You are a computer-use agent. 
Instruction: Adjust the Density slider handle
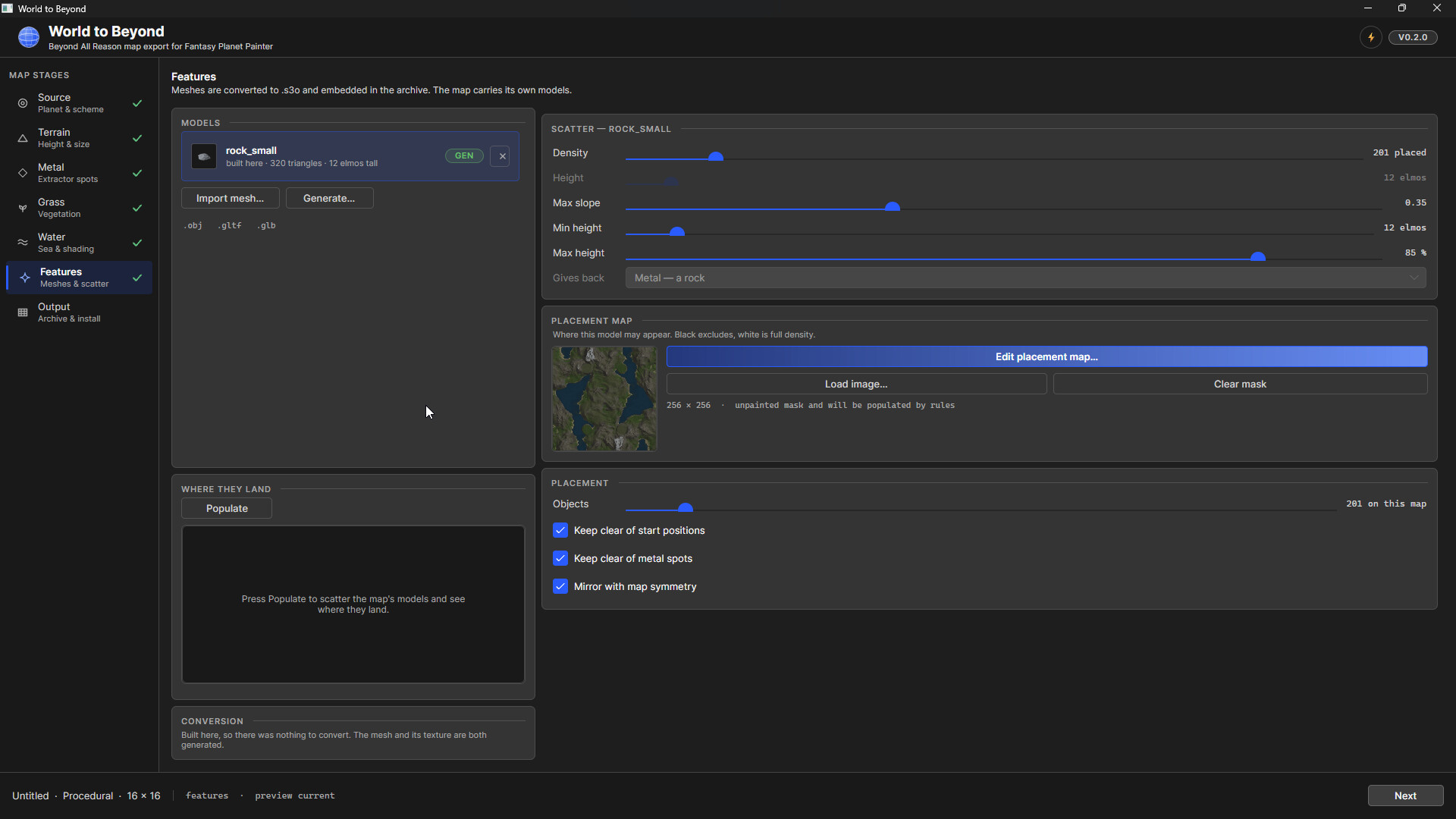pos(715,157)
